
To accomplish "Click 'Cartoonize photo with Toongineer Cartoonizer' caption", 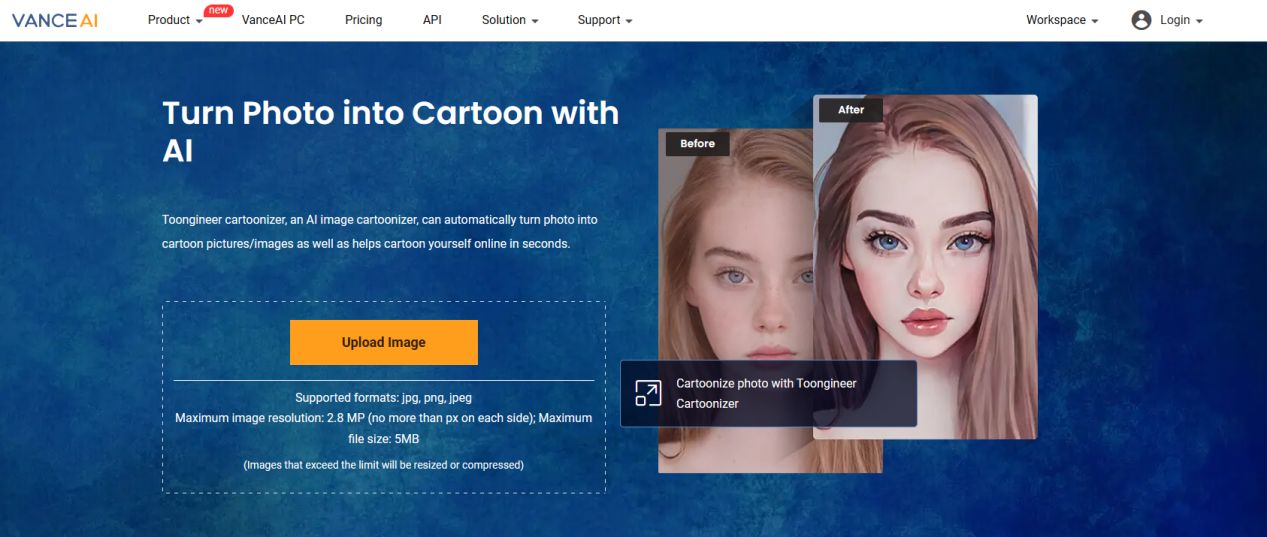I will coord(766,393).
